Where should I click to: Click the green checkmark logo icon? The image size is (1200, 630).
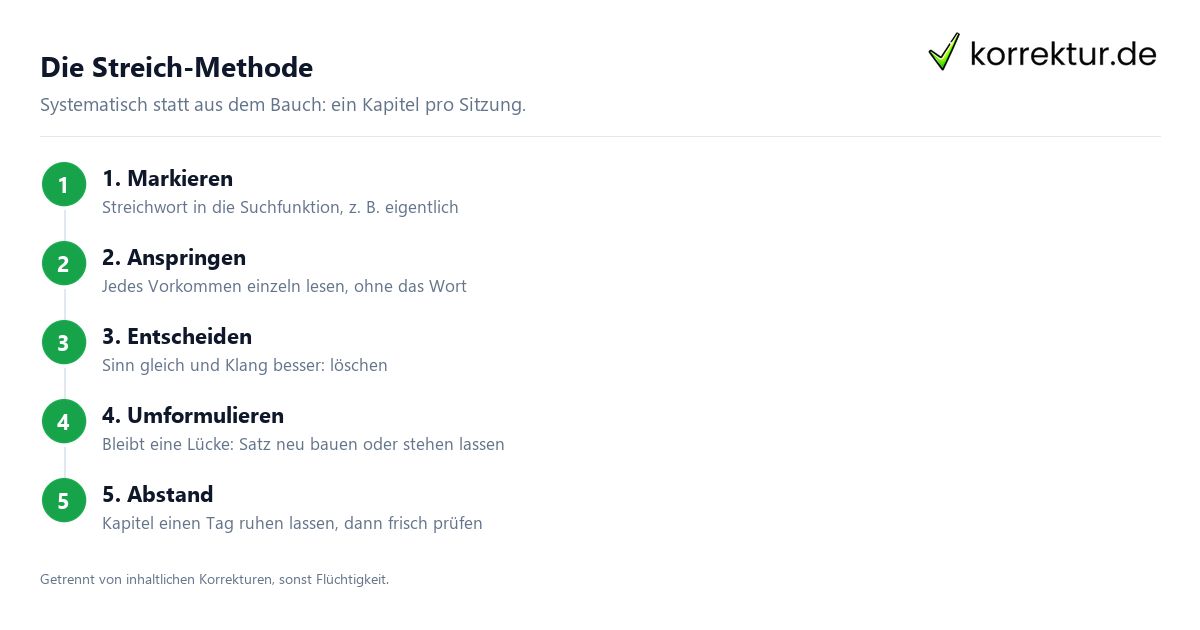(x=944, y=52)
